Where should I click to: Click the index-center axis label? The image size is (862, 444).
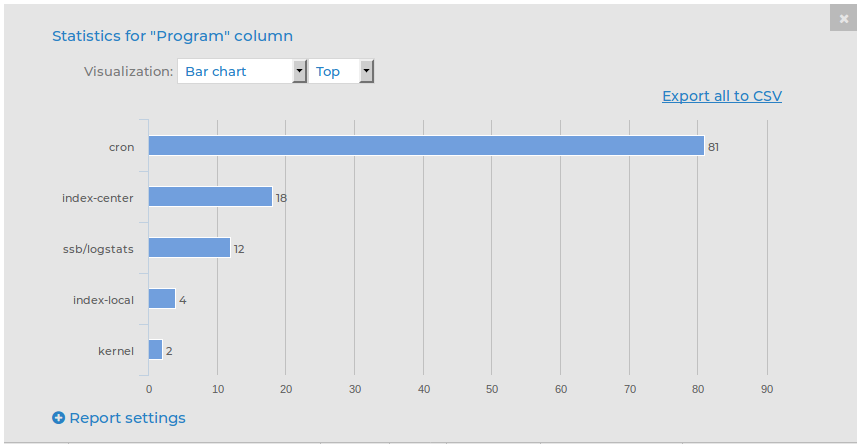97,198
